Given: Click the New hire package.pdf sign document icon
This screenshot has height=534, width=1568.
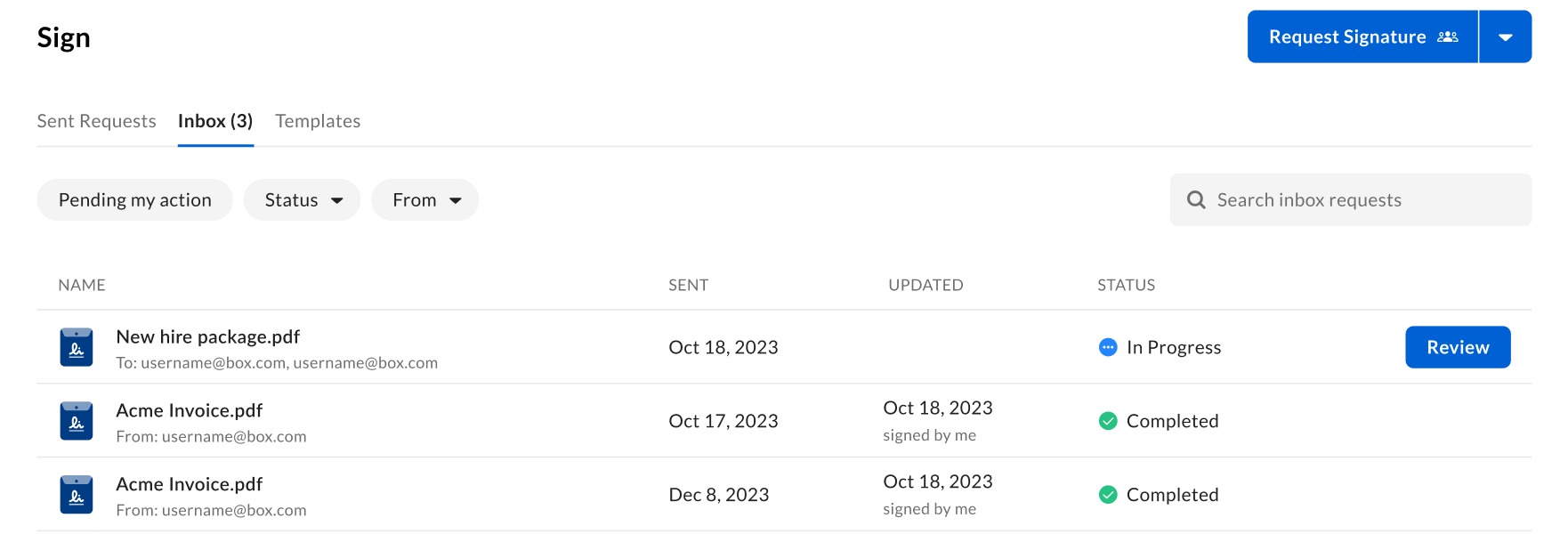Looking at the screenshot, I should 77,347.
